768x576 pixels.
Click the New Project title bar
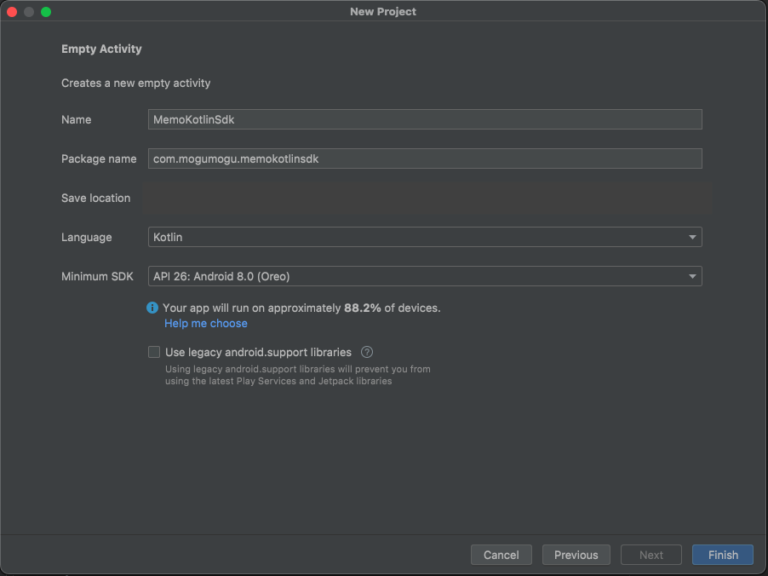click(383, 12)
